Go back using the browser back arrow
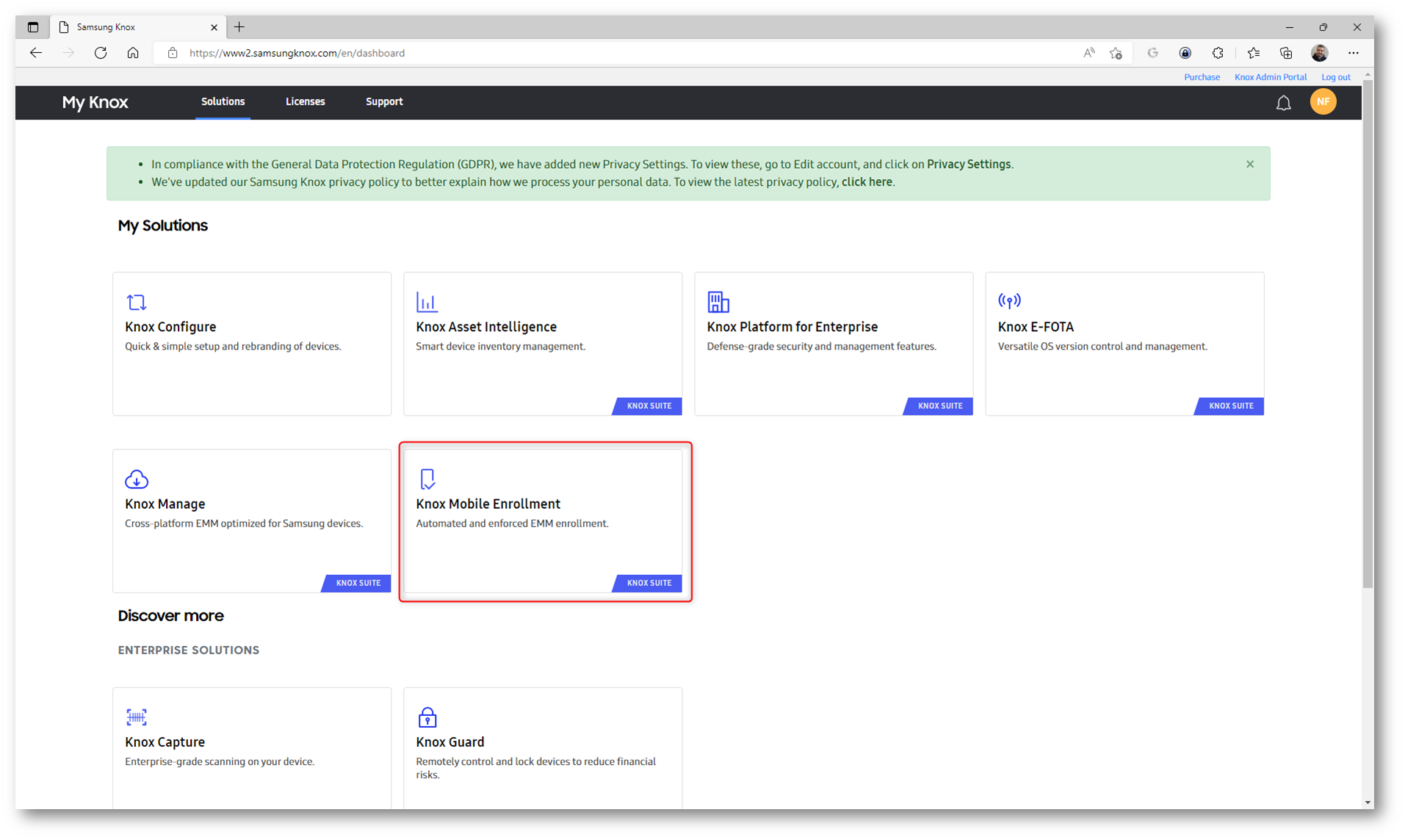1405x840 pixels. (x=36, y=53)
